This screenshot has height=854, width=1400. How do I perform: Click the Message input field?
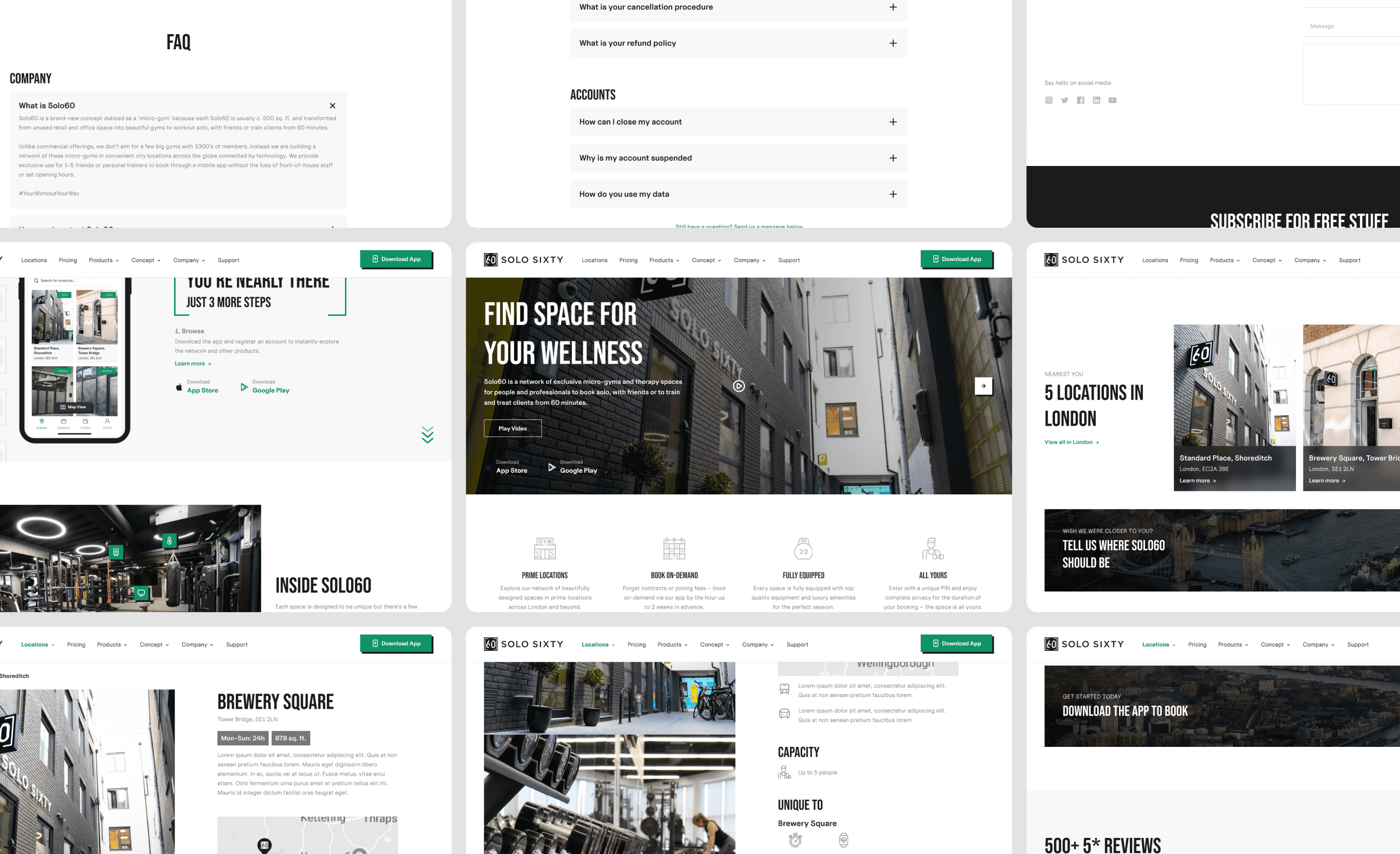pos(1351,26)
